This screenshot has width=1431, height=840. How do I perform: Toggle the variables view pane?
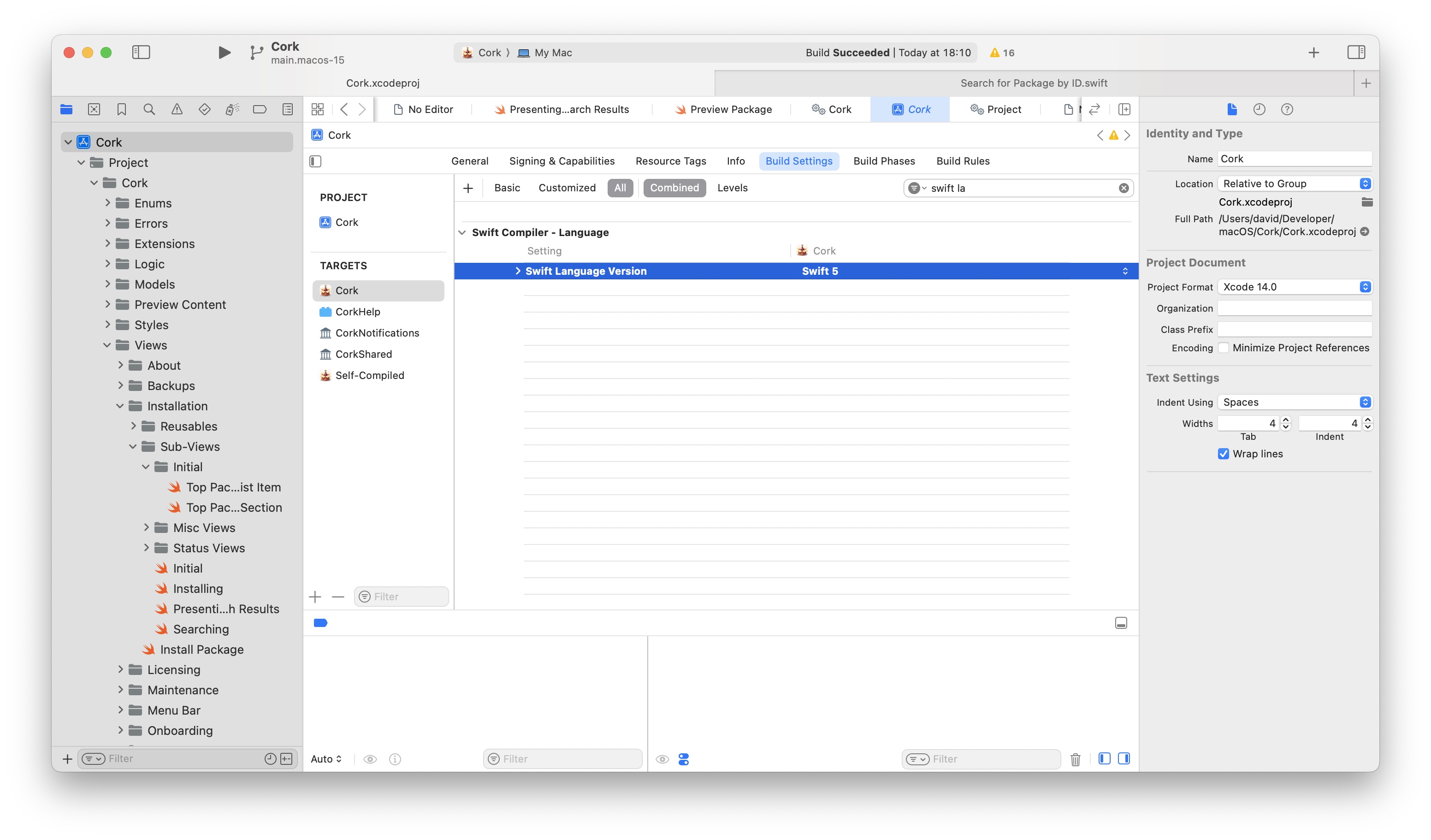tap(1104, 759)
